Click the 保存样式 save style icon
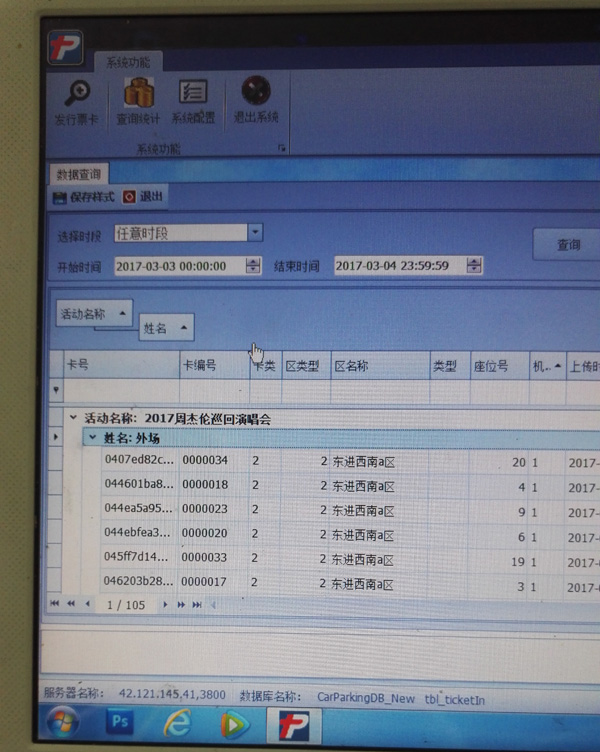 (x=60, y=197)
